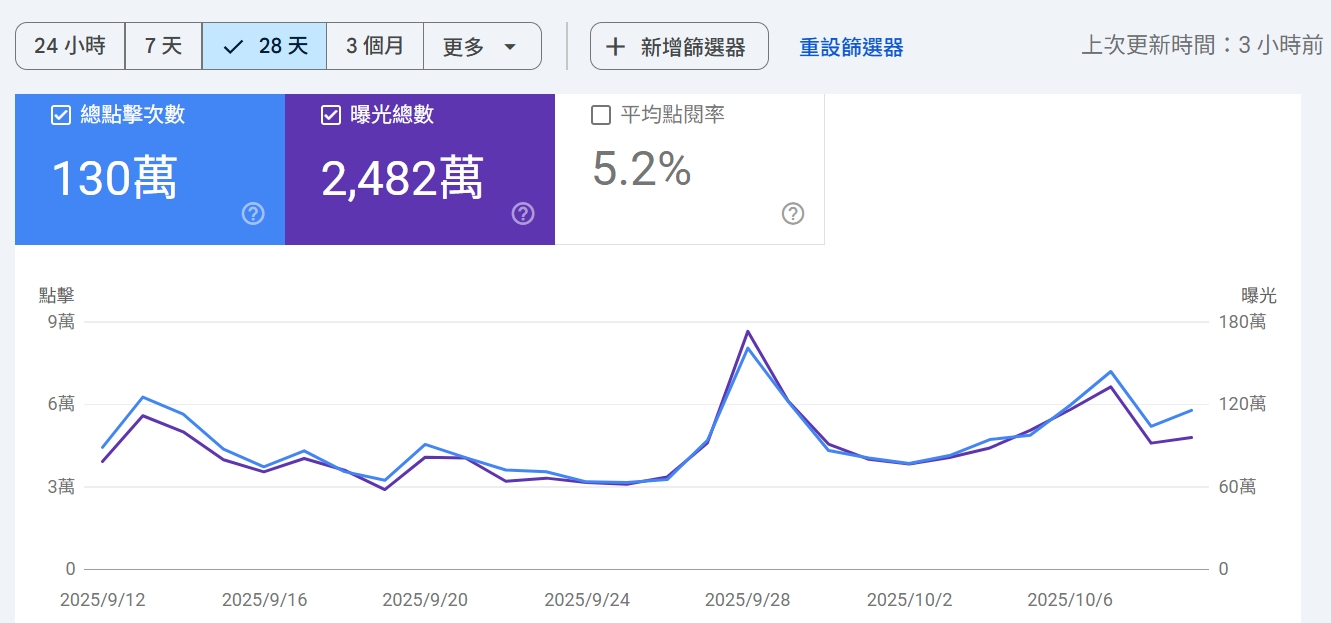Image resolution: width=1331 pixels, height=623 pixels.
Task: Click the 新增篩選器 button
Action: (679, 47)
